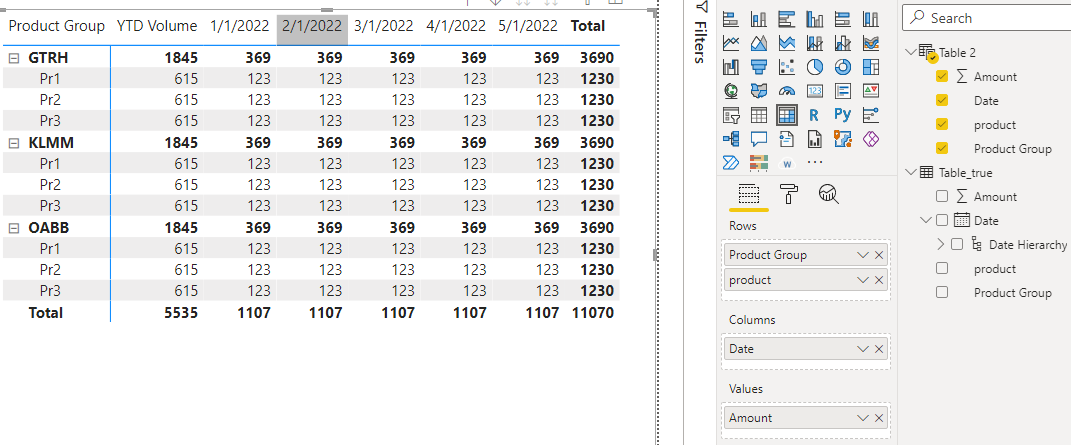The width and height of the screenshot is (1071, 445).
Task: Pick the 100% stacked column chart visual
Action: (871, 19)
